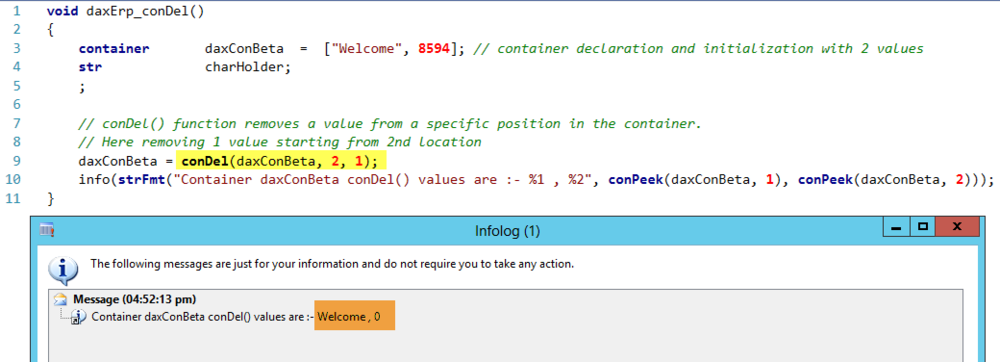The height and width of the screenshot is (362, 1000).
Task: Click the 'container' keyword on line 3
Action: pyautogui.click(x=114, y=48)
